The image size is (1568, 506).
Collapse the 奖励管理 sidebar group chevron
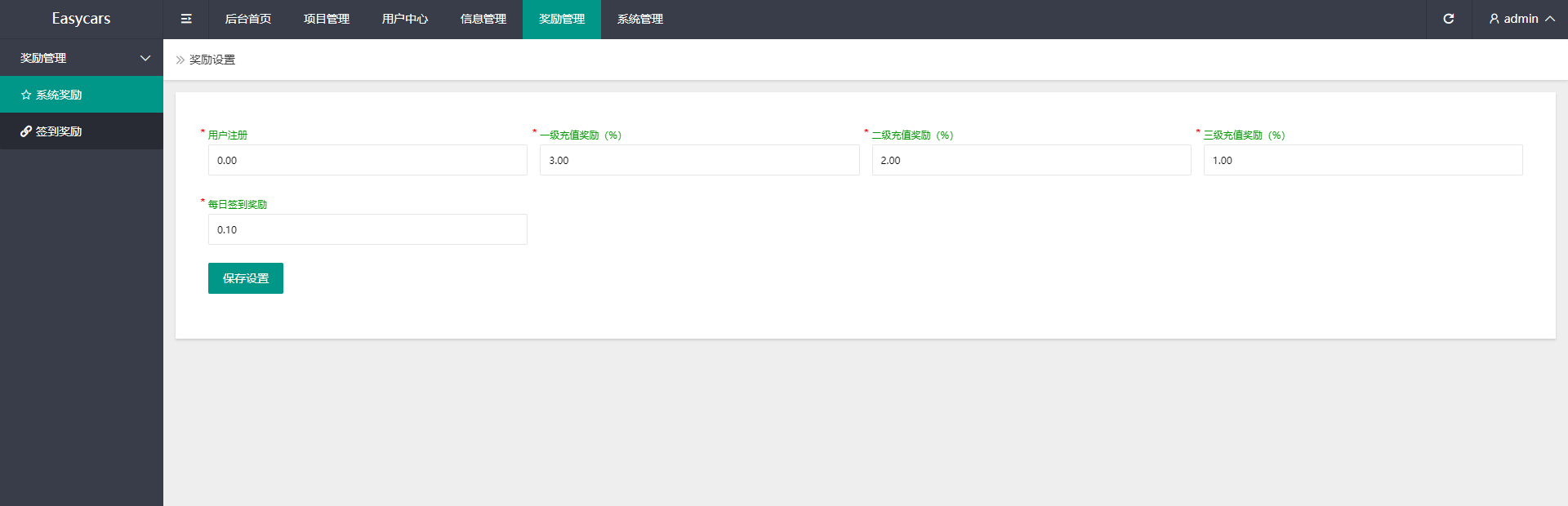click(x=145, y=58)
